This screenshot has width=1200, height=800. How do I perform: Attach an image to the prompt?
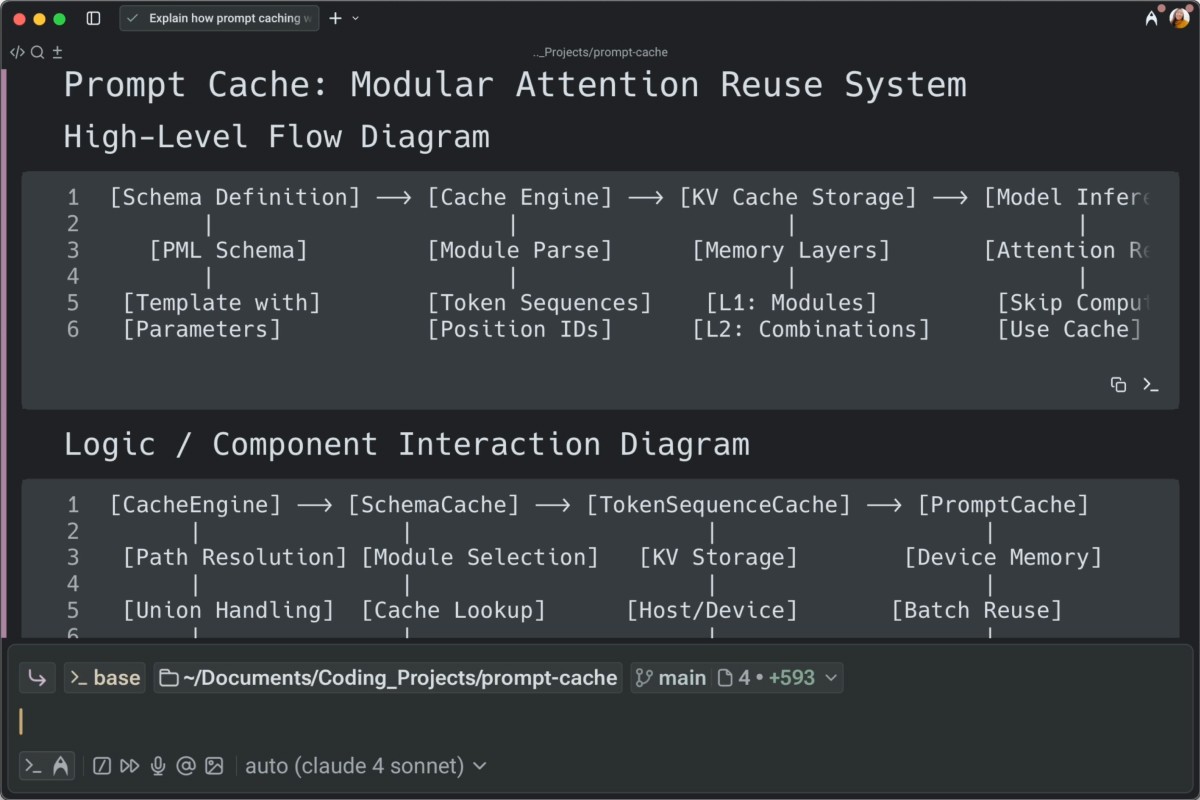214,766
